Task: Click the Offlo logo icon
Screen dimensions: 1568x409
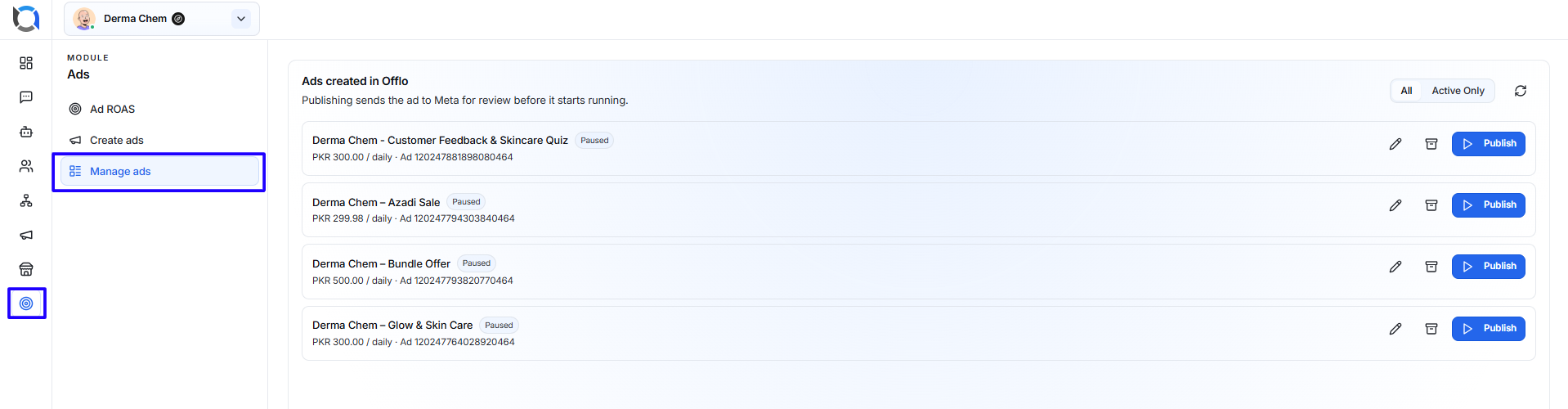Action: pos(26,18)
